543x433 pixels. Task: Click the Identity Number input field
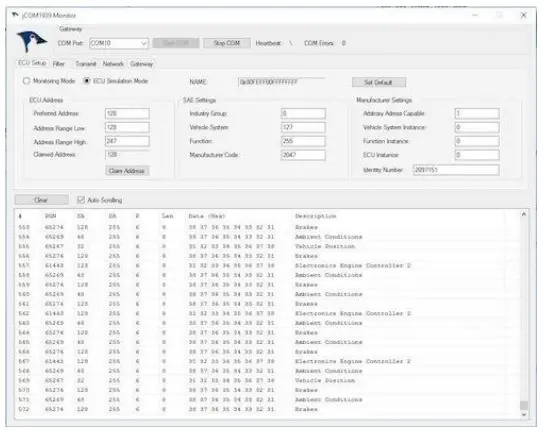[x=456, y=170]
